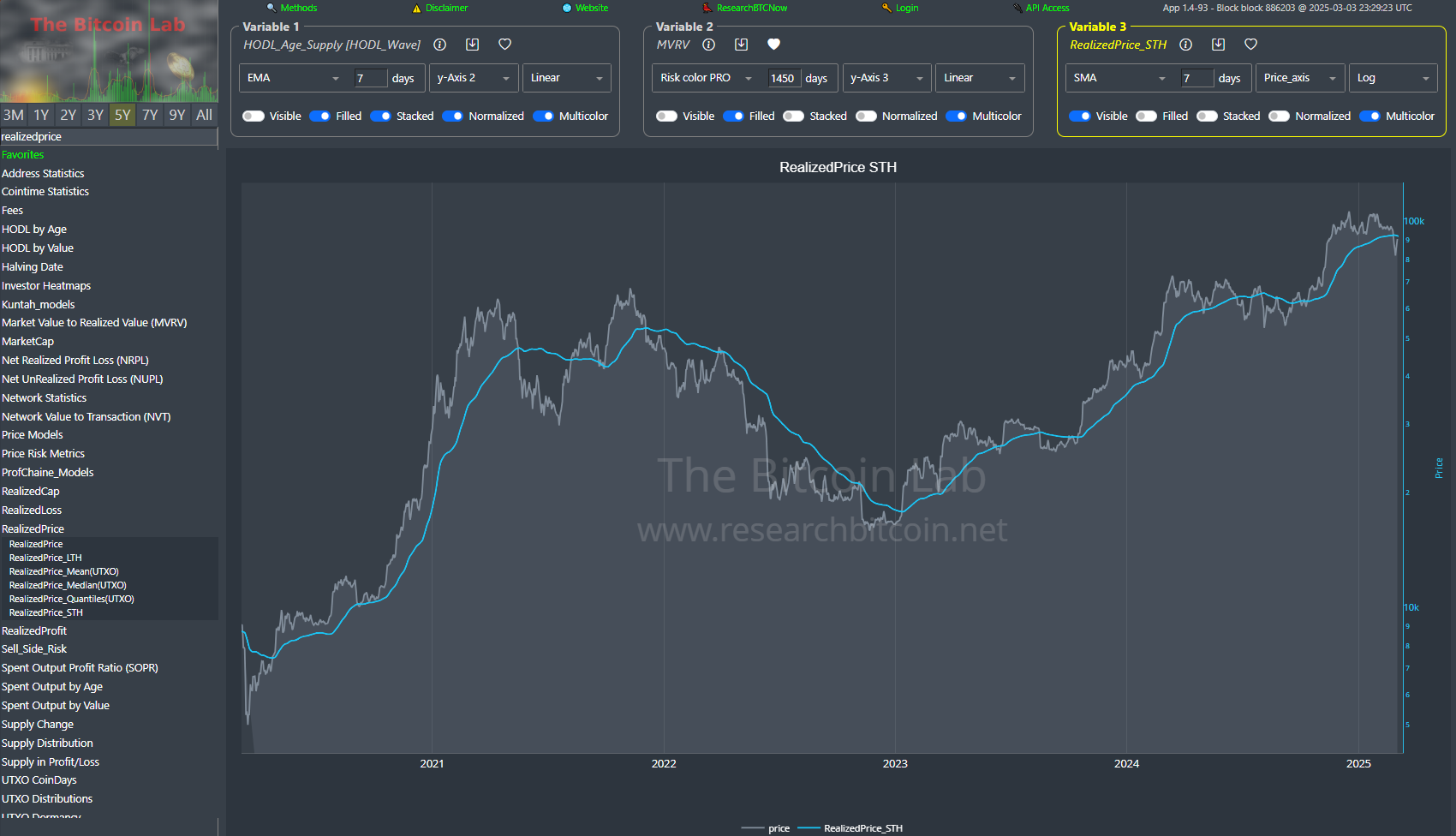Viewport: 1456px width, 836px height.
Task: Click the Login key icon
Action: pos(886,8)
